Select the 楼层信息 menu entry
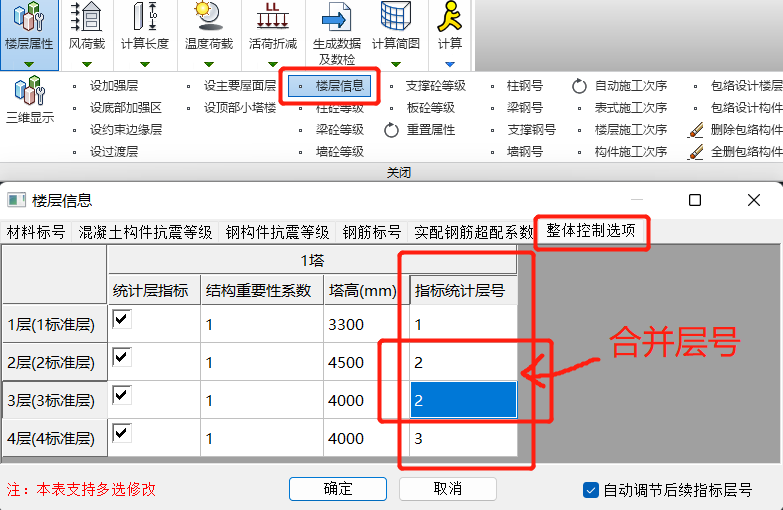Screen dimensions: 783x510 tap(330, 86)
